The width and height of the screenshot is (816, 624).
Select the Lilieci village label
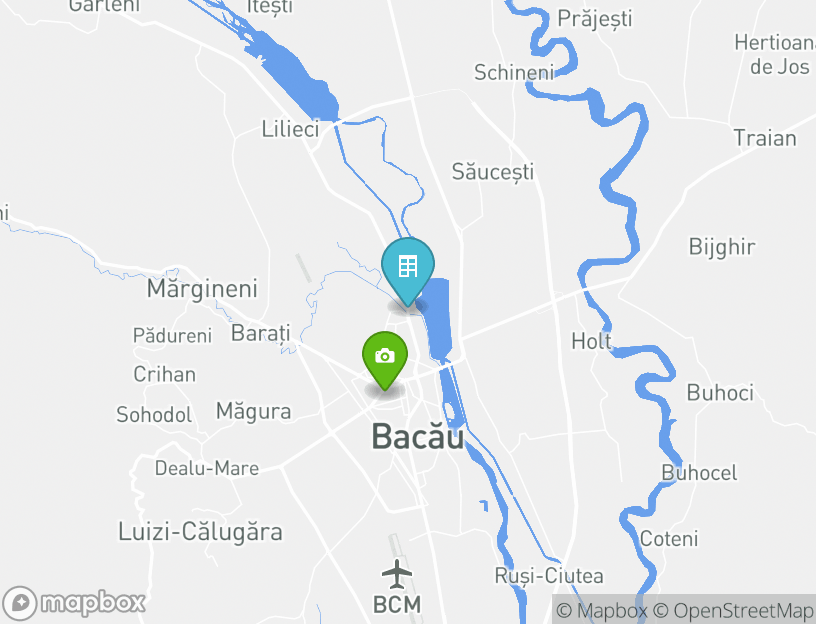pyautogui.click(x=290, y=129)
